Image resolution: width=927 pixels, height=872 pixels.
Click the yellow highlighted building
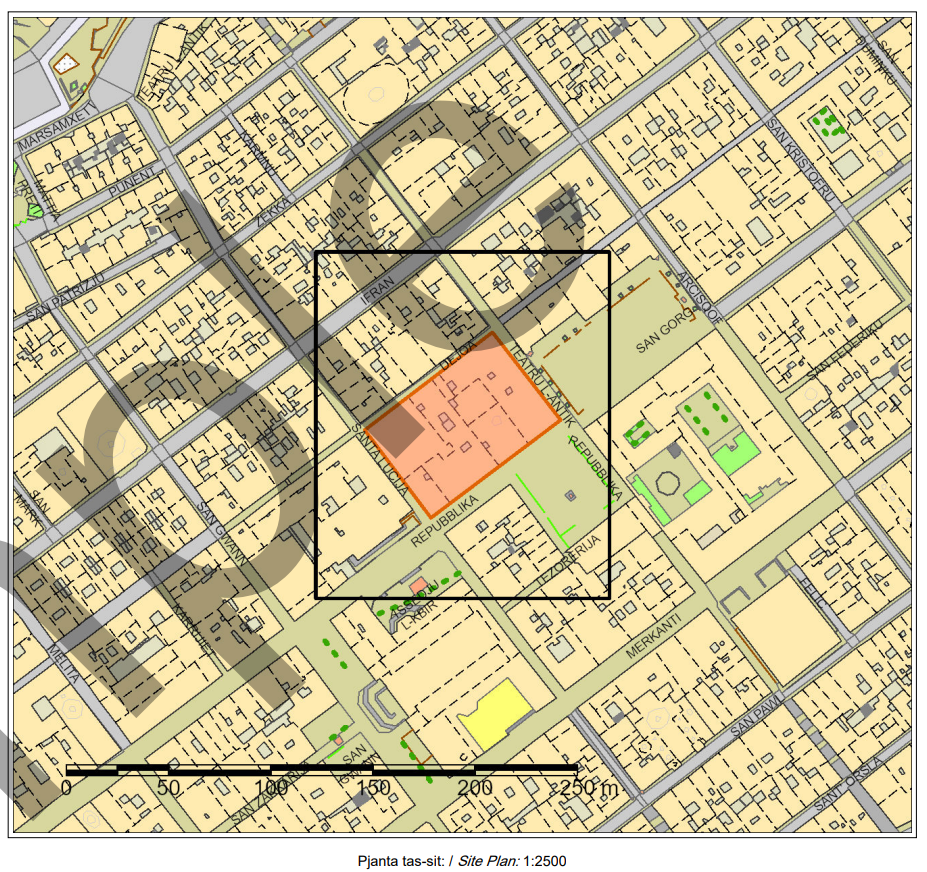(495, 714)
